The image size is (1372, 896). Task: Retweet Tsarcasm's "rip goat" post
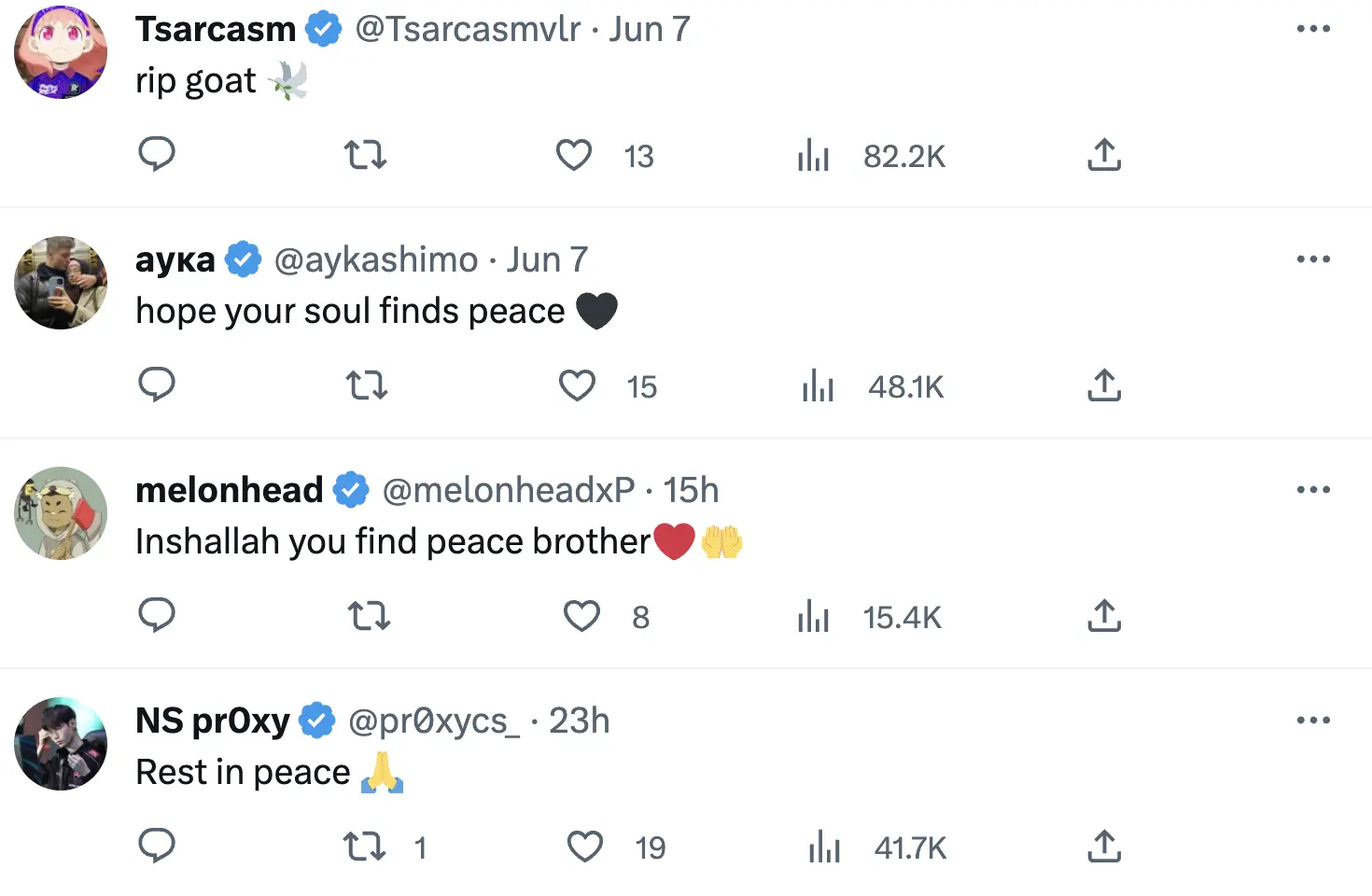tap(365, 154)
